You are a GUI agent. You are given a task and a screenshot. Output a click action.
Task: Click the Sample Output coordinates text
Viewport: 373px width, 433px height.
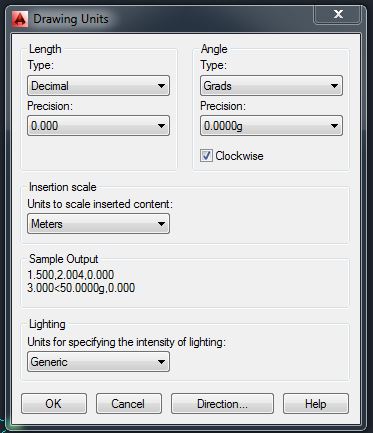coord(81,281)
